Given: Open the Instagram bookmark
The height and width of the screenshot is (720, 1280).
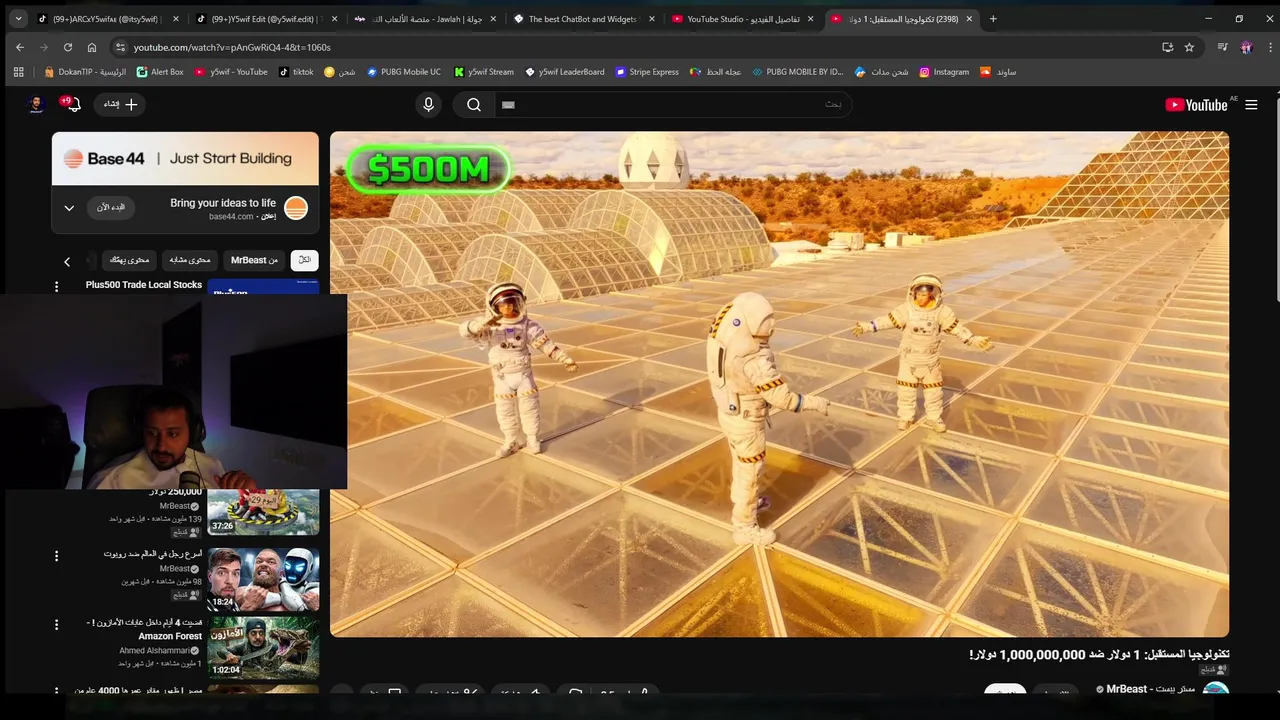Looking at the screenshot, I should pyautogui.click(x=944, y=72).
